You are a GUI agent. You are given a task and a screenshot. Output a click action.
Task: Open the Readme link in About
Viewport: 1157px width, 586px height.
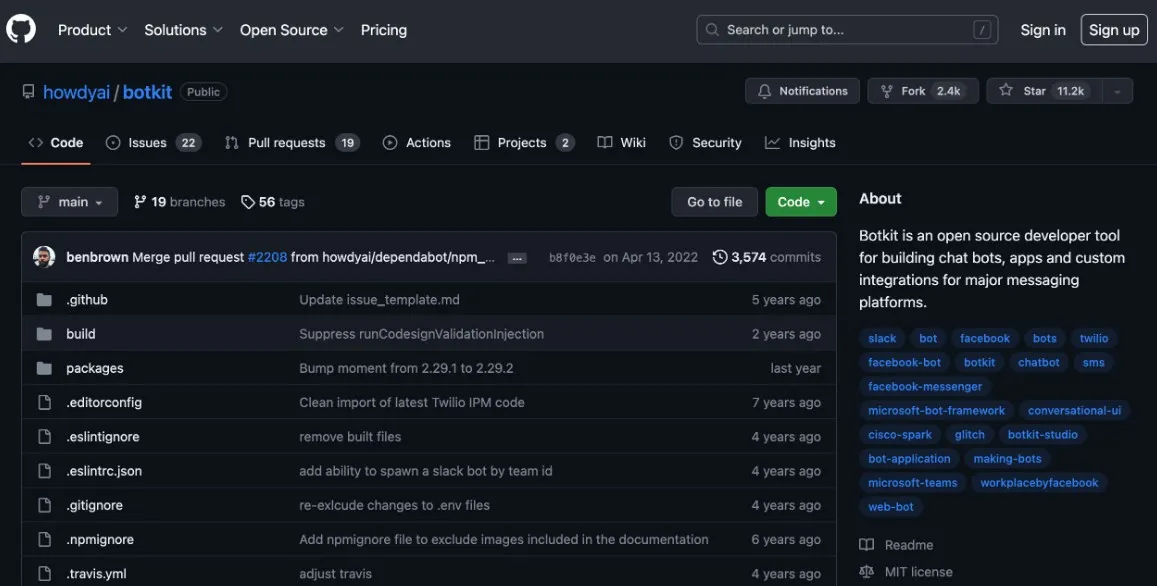(x=897, y=545)
